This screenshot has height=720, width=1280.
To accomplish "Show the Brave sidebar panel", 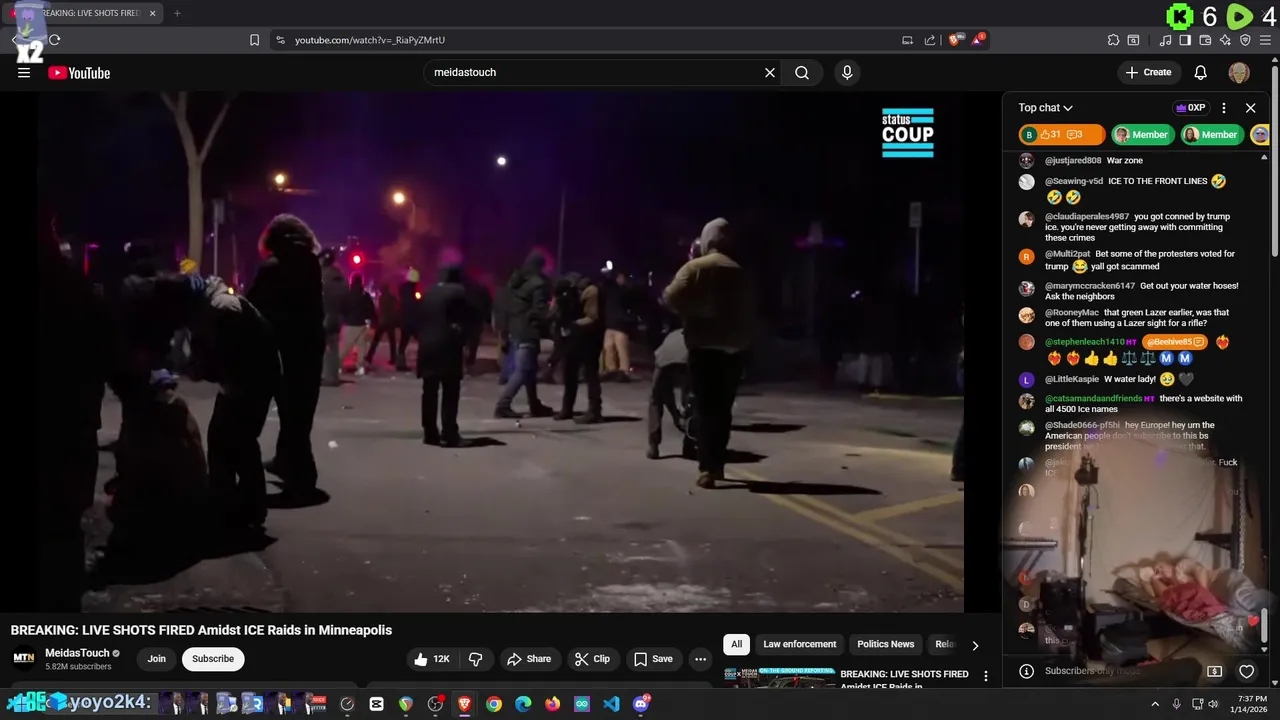I will click(1185, 40).
